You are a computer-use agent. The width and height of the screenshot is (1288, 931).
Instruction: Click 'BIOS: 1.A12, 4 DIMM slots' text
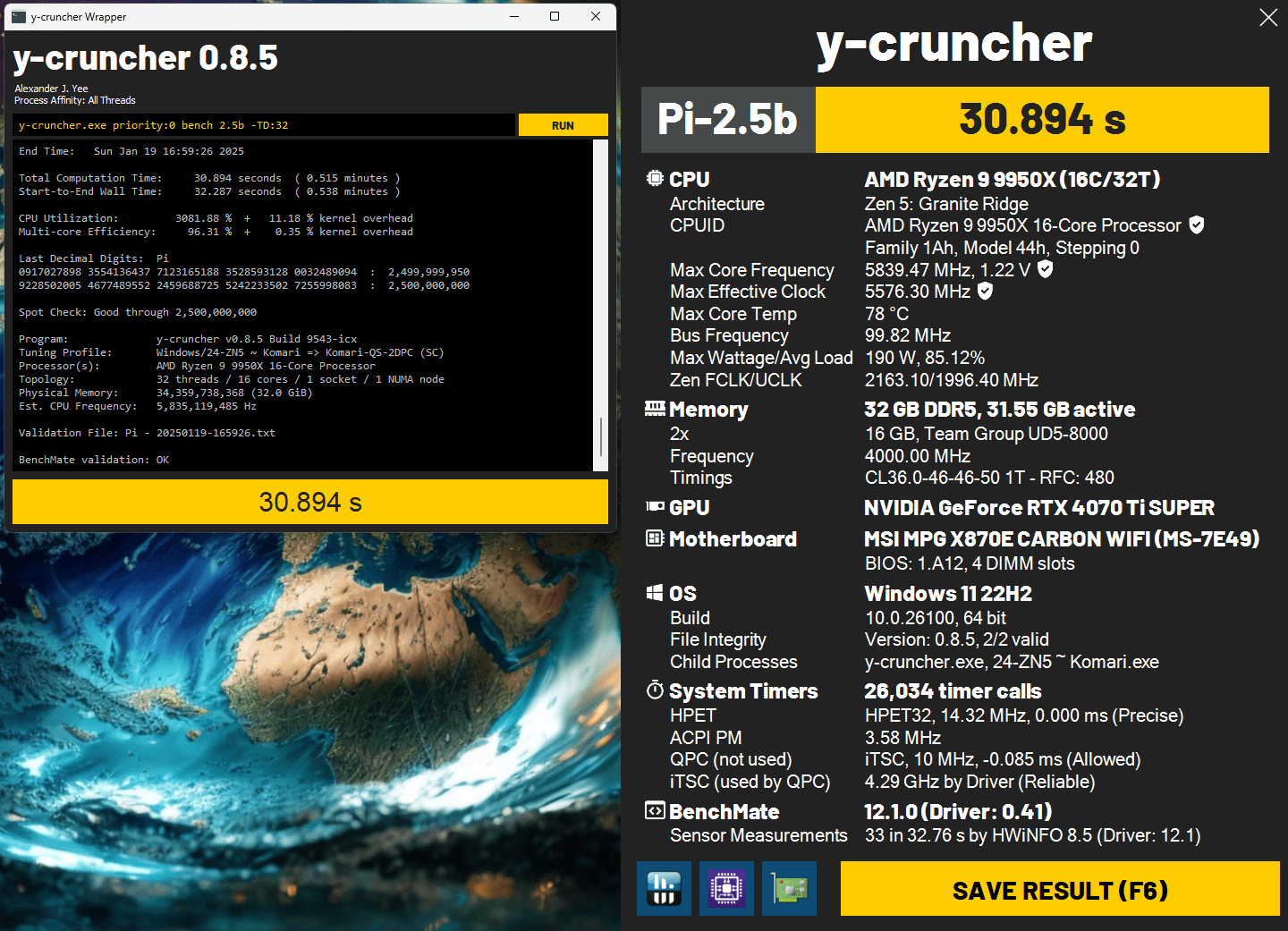coord(970,563)
